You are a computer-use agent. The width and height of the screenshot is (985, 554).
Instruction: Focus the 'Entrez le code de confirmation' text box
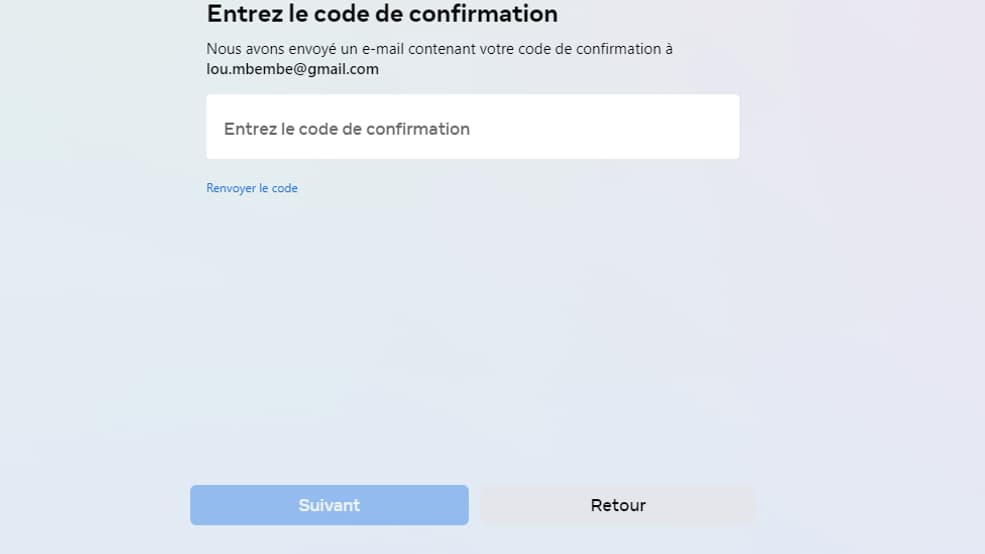[x=472, y=127]
